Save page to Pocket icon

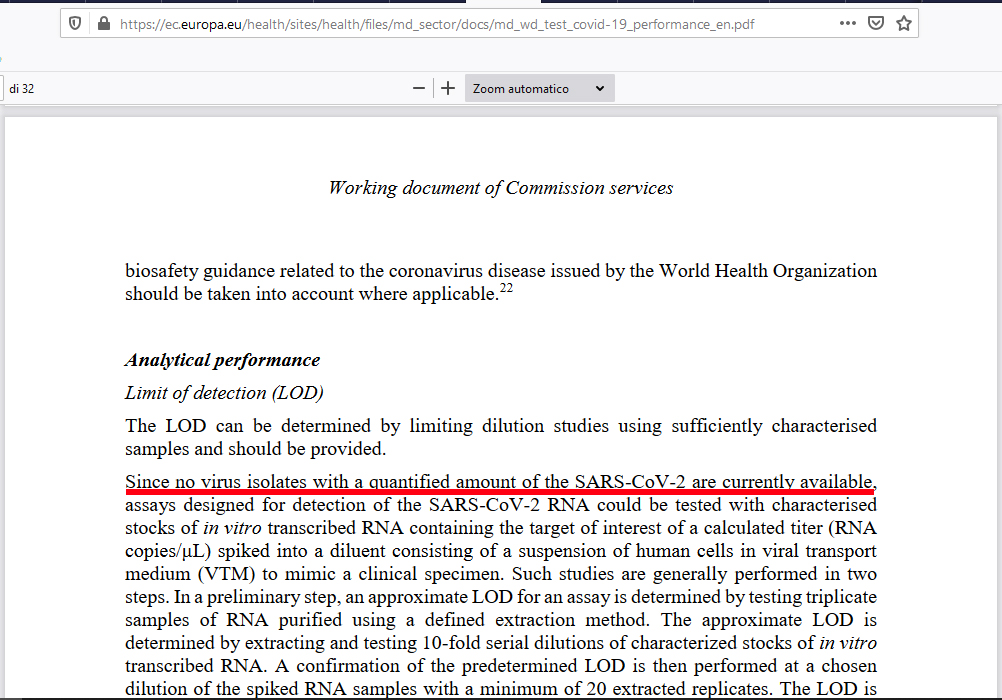click(x=875, y=24)
